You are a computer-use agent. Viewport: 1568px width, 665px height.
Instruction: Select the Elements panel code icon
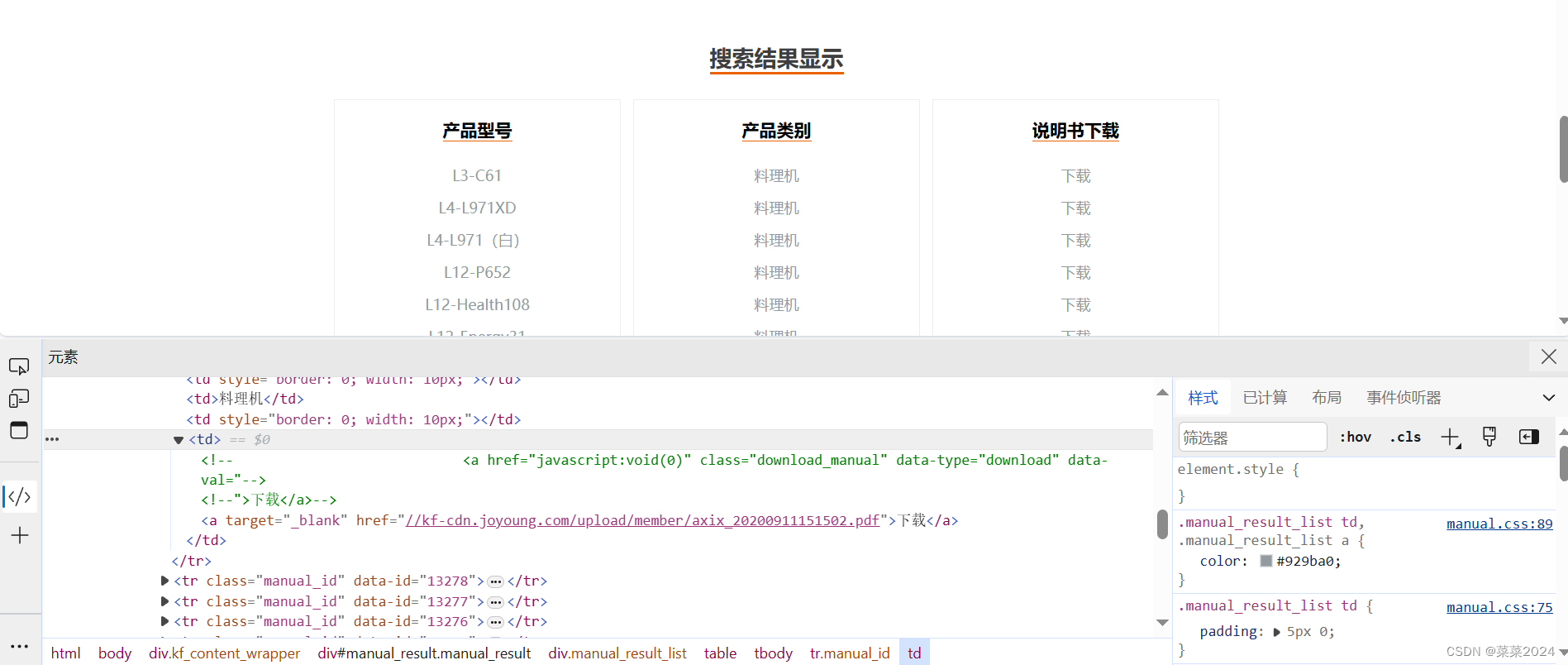coord(19,496)
